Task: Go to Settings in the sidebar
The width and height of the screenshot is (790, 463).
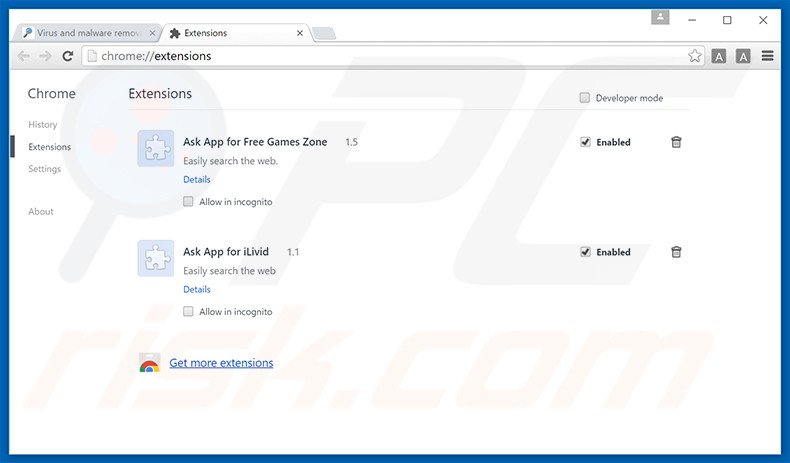Action: pos(44,169)
